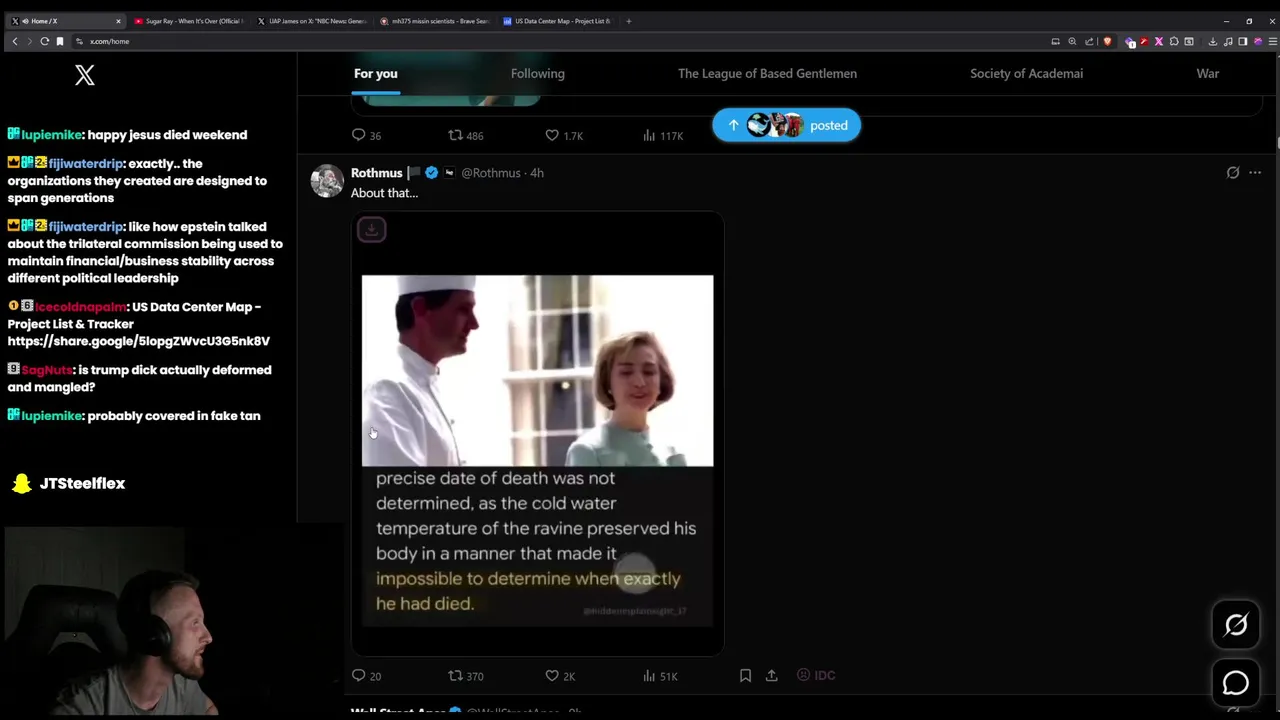Screen dimensions: 1280x720
Task: Repost the post with 486 reposts
Action: pos(465,135)
